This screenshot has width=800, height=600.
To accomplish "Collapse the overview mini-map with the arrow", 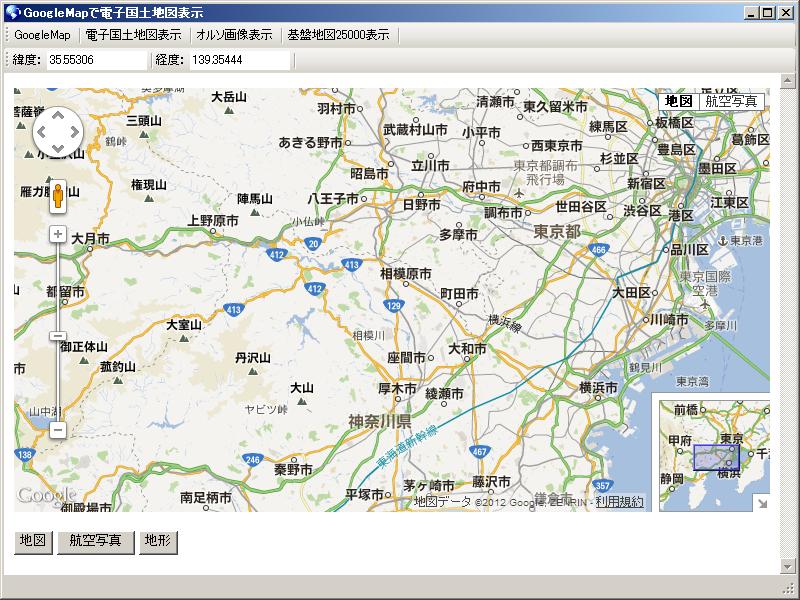I will pos(761,503).
